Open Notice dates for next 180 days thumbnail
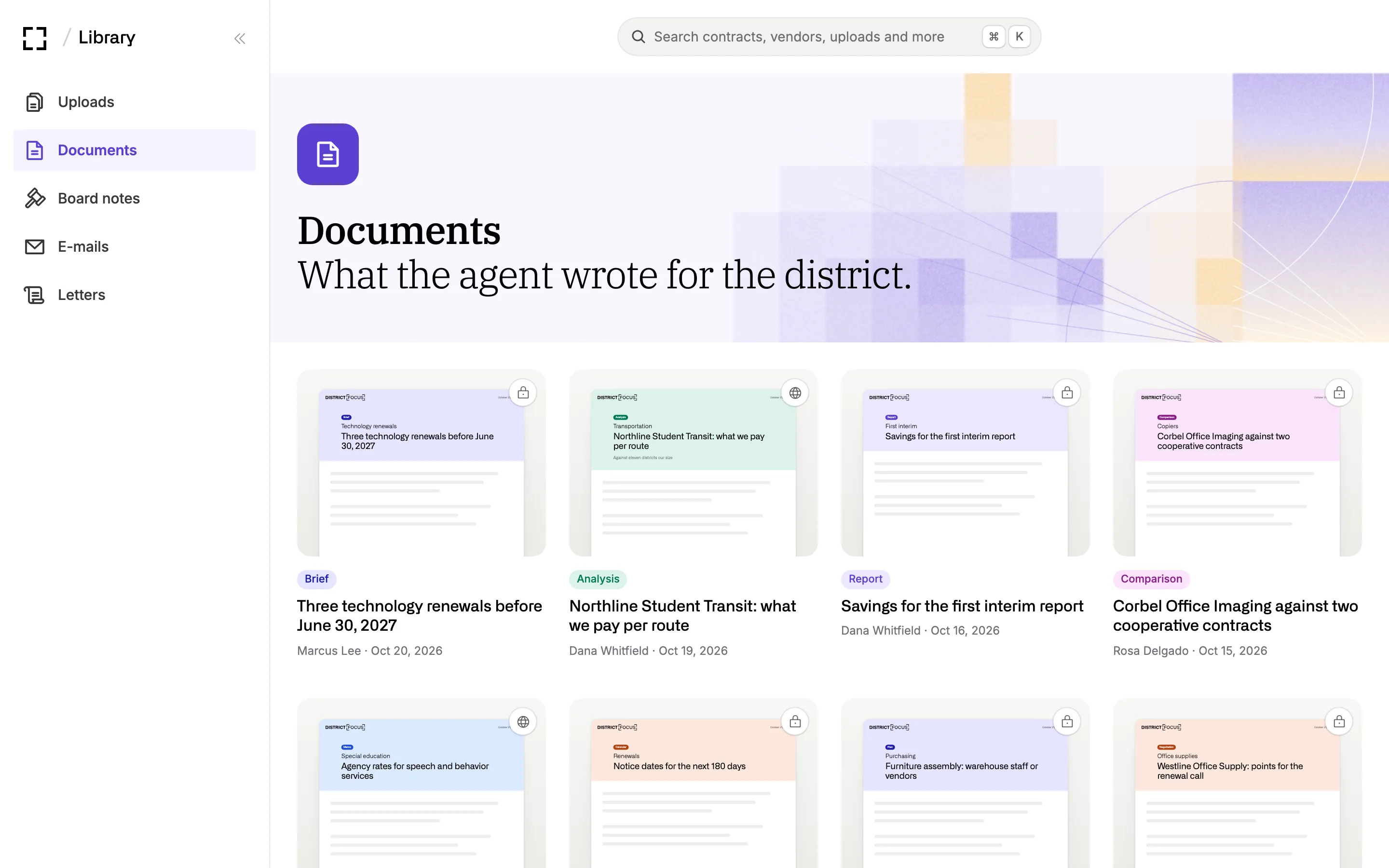Viewport: 1389px width, 868px height. (694, 784)
